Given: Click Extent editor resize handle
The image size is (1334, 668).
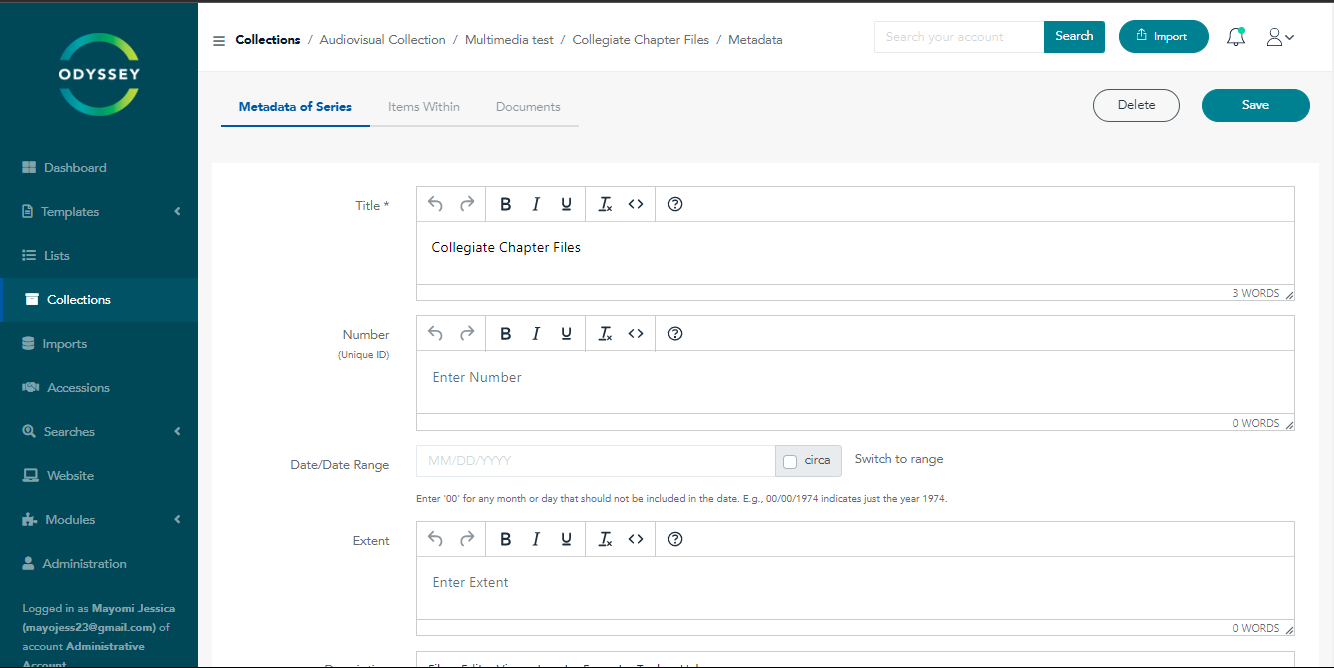Looking at the screenshot, I should 1288,629.
